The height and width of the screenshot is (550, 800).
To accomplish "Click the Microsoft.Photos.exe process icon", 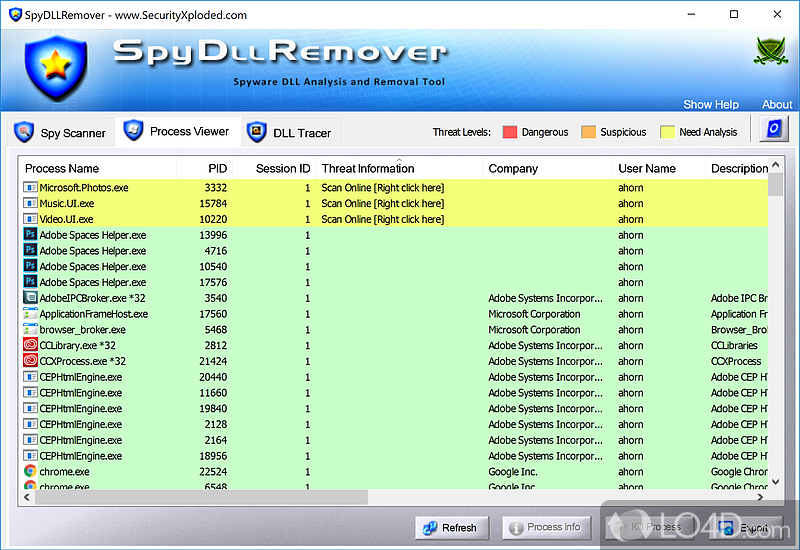I will (x=30, y=187).
